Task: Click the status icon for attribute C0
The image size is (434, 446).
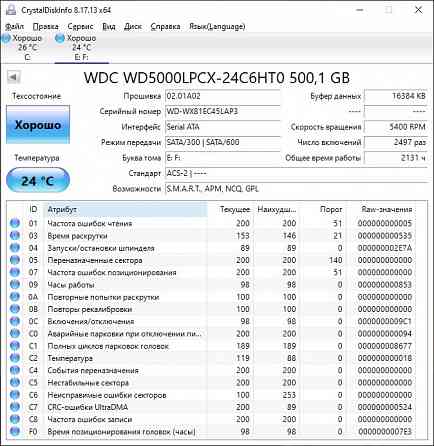Action: (x=15, y=334)
